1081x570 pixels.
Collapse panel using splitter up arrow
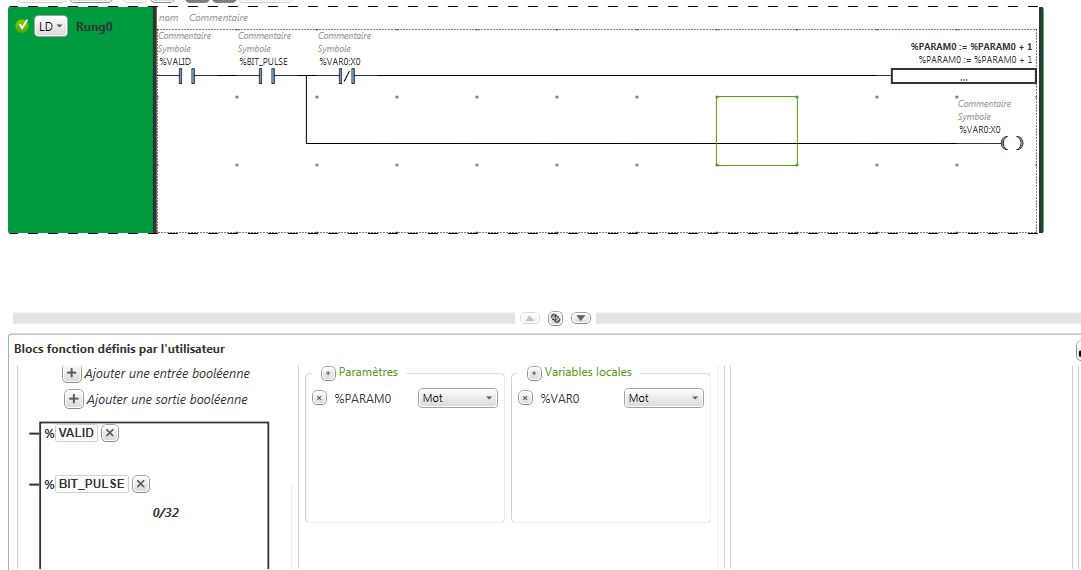pos(530,318)
